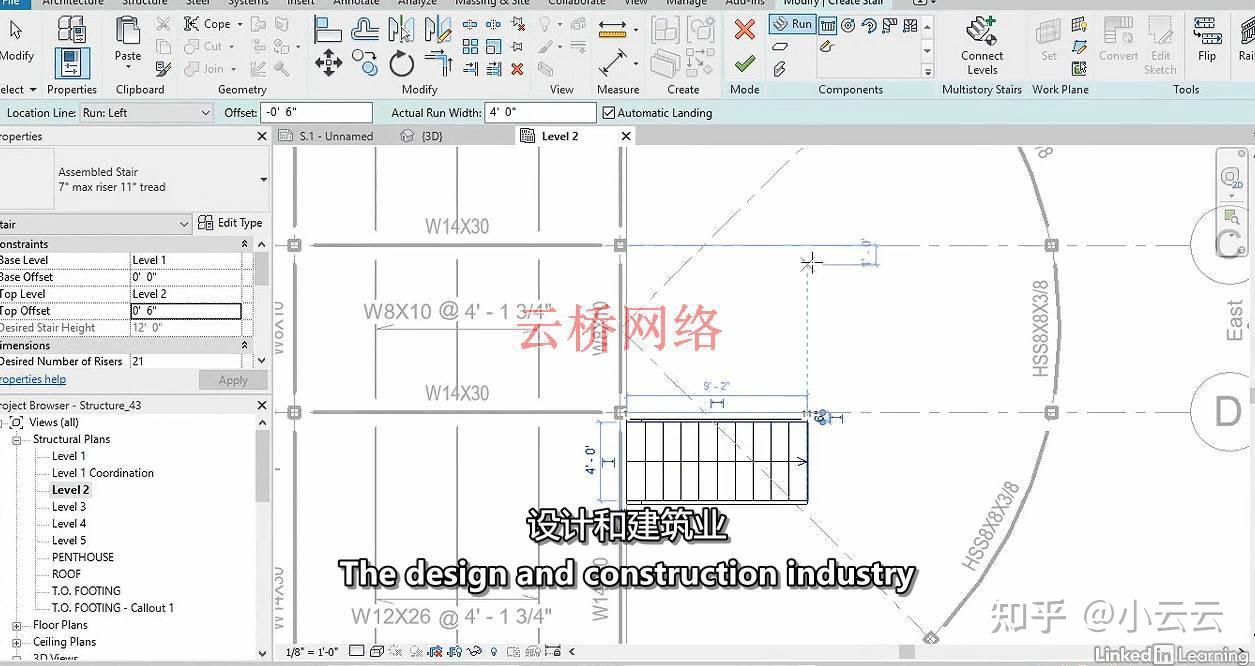Viewport: 1255px width, 666px height.
Task: Open Type Properties icon above Properties
Action: 72,28
